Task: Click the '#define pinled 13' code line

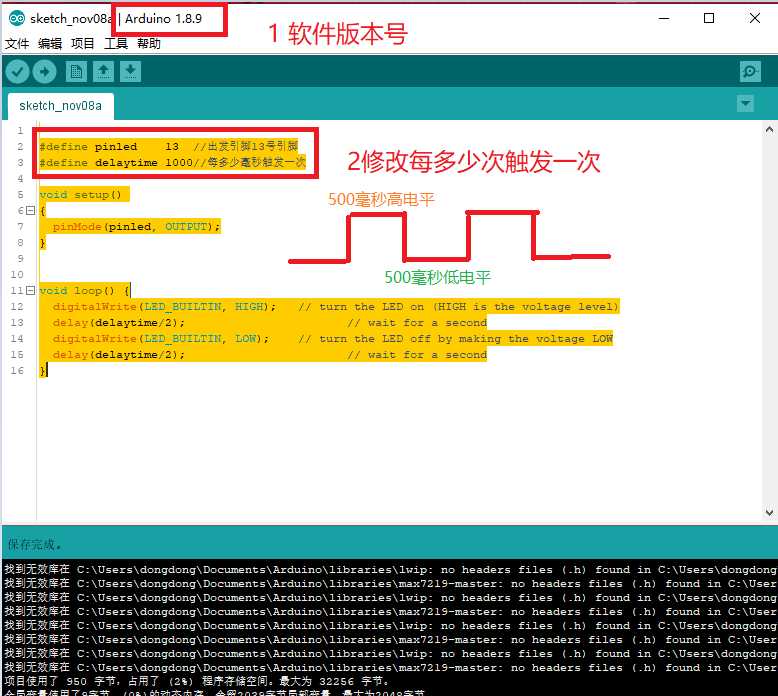Action: click(x=169, y=146)
